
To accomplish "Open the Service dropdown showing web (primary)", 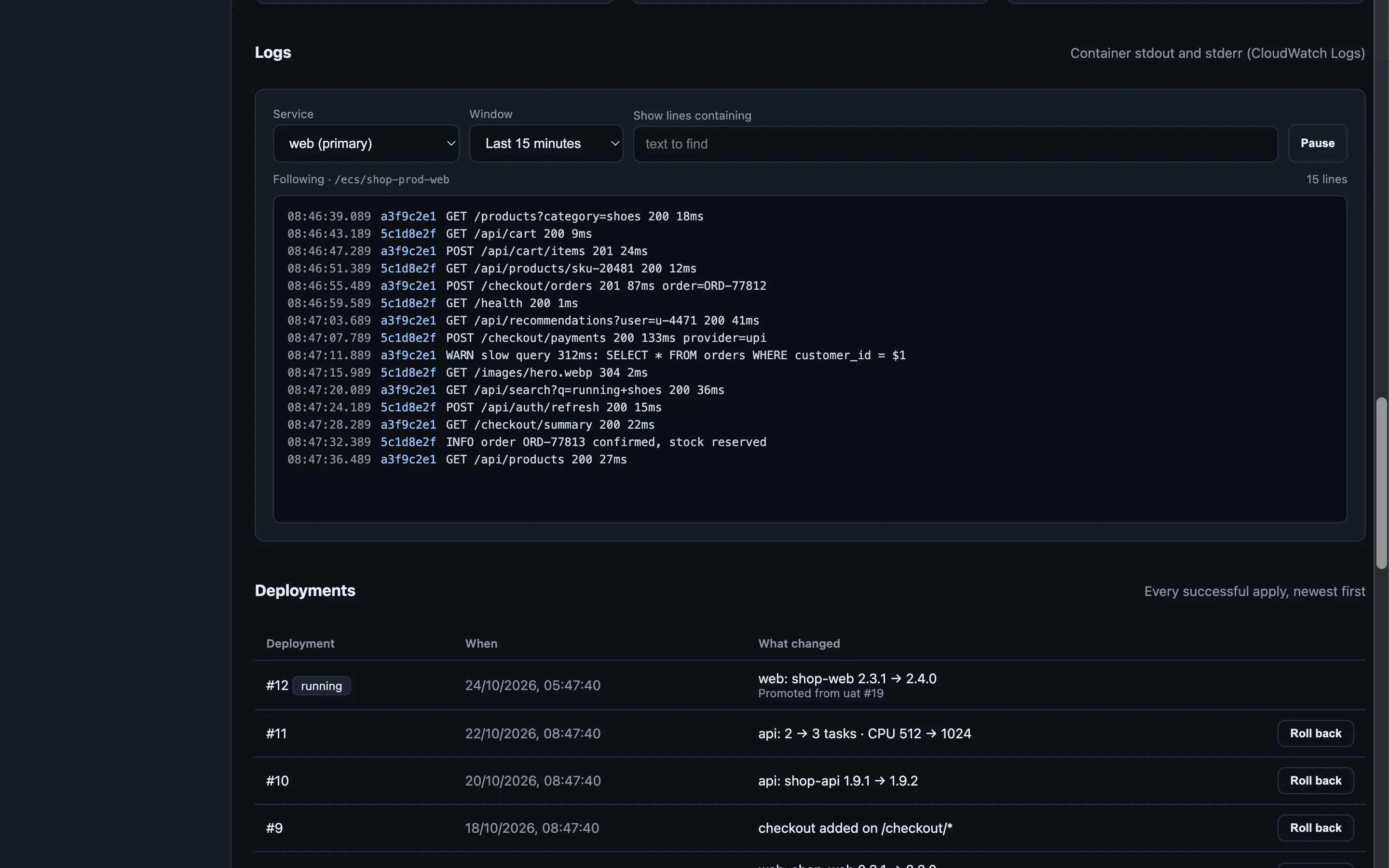I will [x=366, y=144].
